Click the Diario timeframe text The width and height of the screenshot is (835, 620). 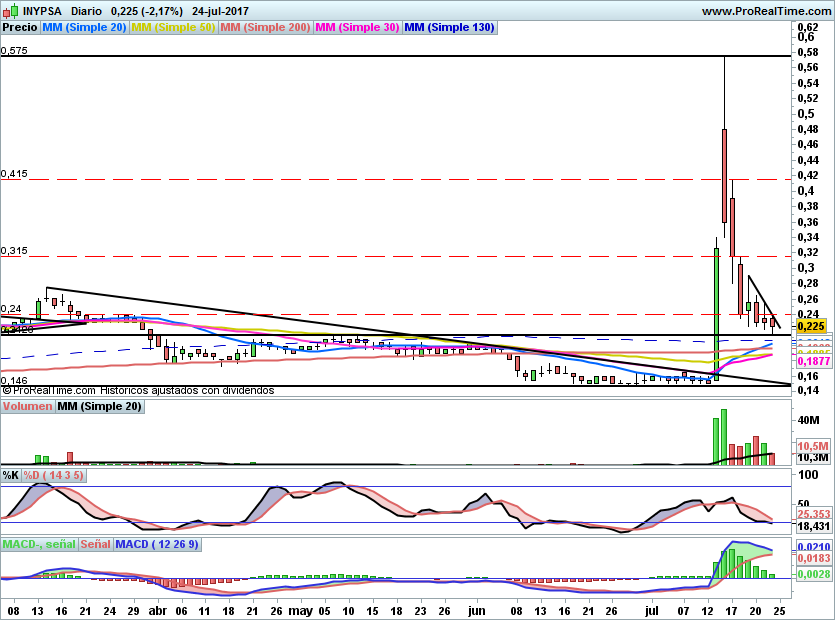(x=86, y=11)
